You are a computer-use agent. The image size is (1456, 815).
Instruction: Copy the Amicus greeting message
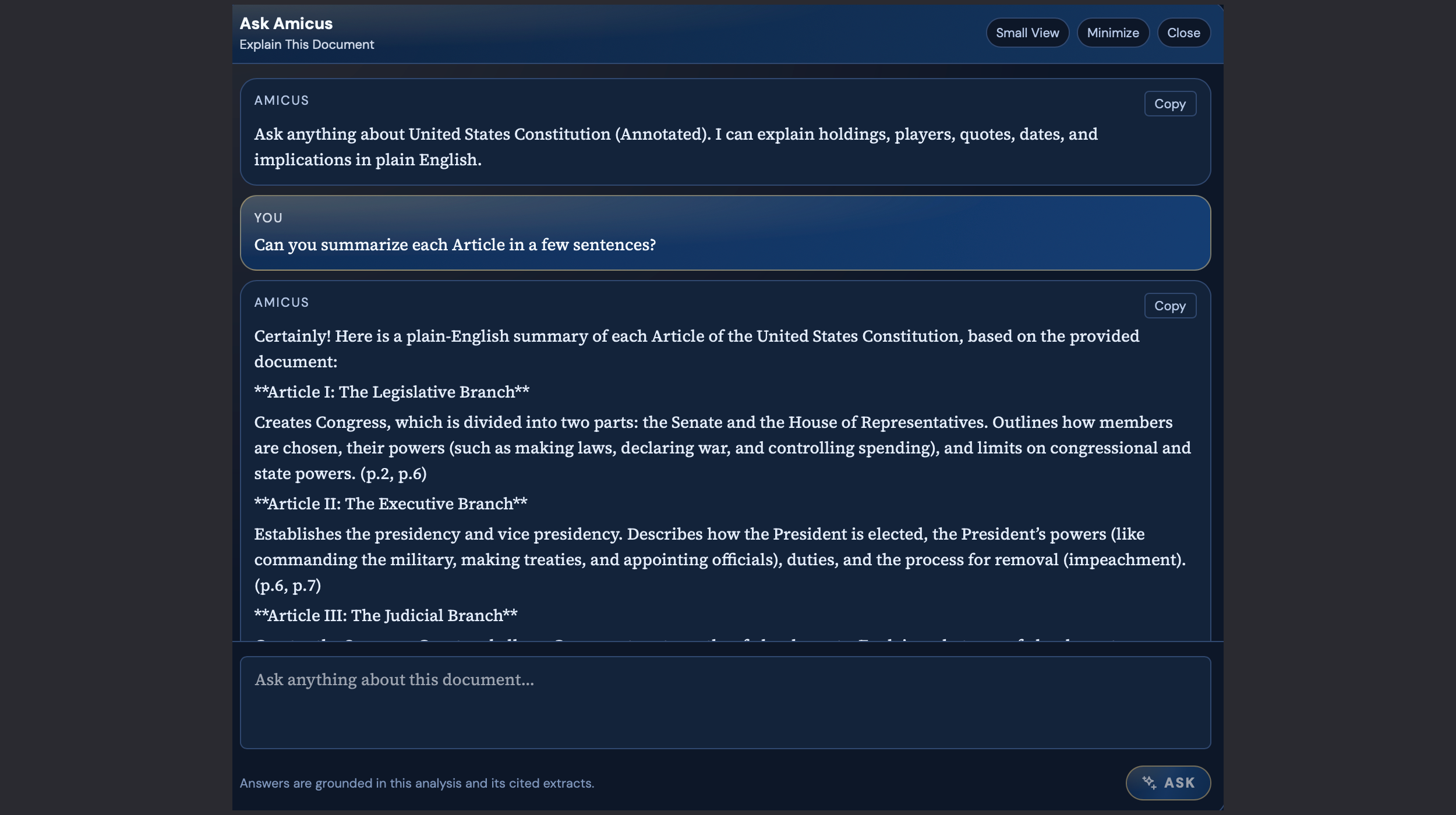(x=1170, y=104)
